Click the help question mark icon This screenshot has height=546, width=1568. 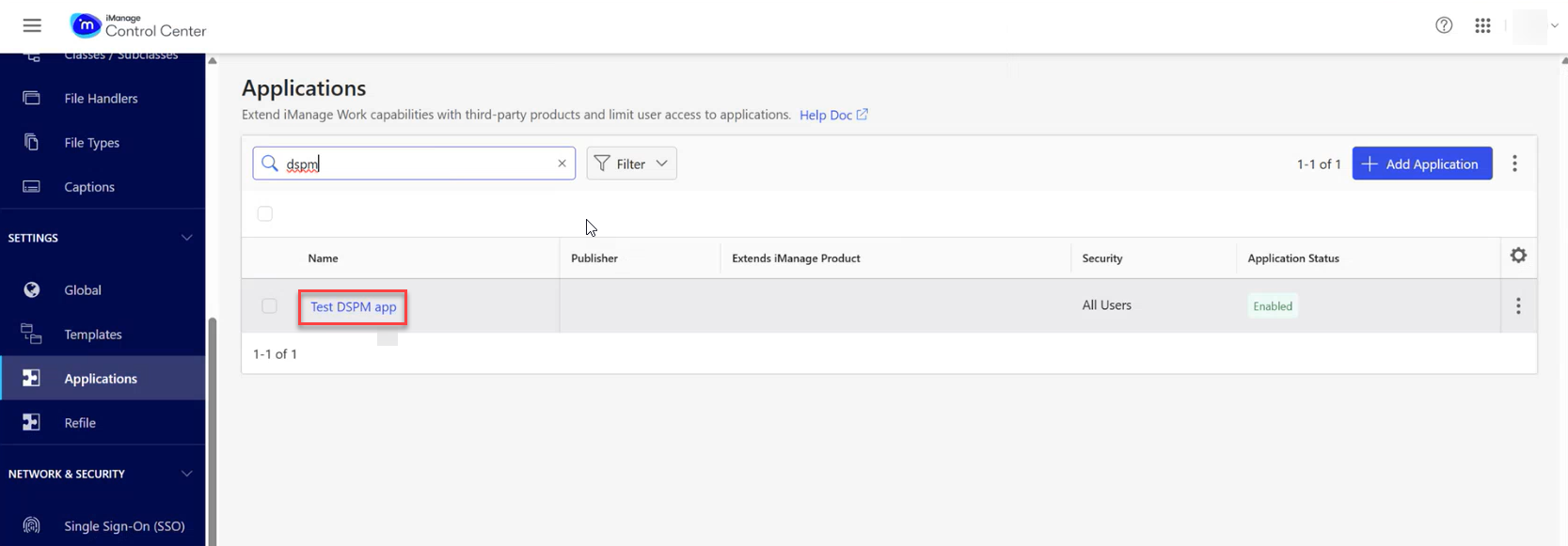click(1444, 25)
